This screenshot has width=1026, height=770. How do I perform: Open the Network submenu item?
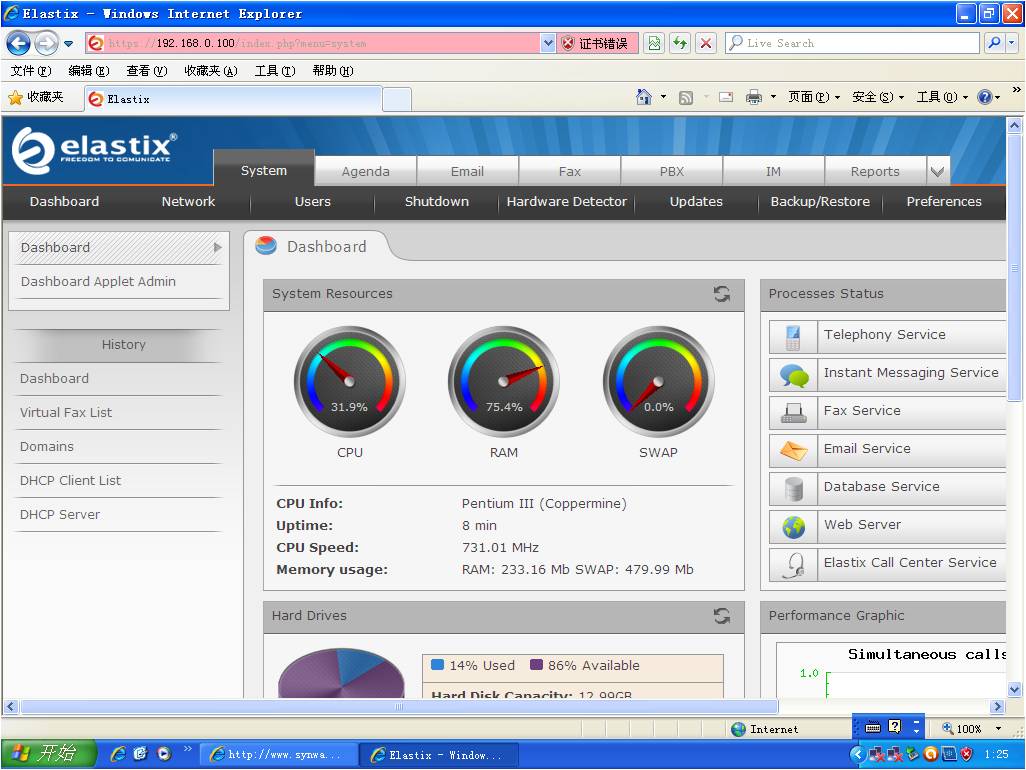[188, 201]
